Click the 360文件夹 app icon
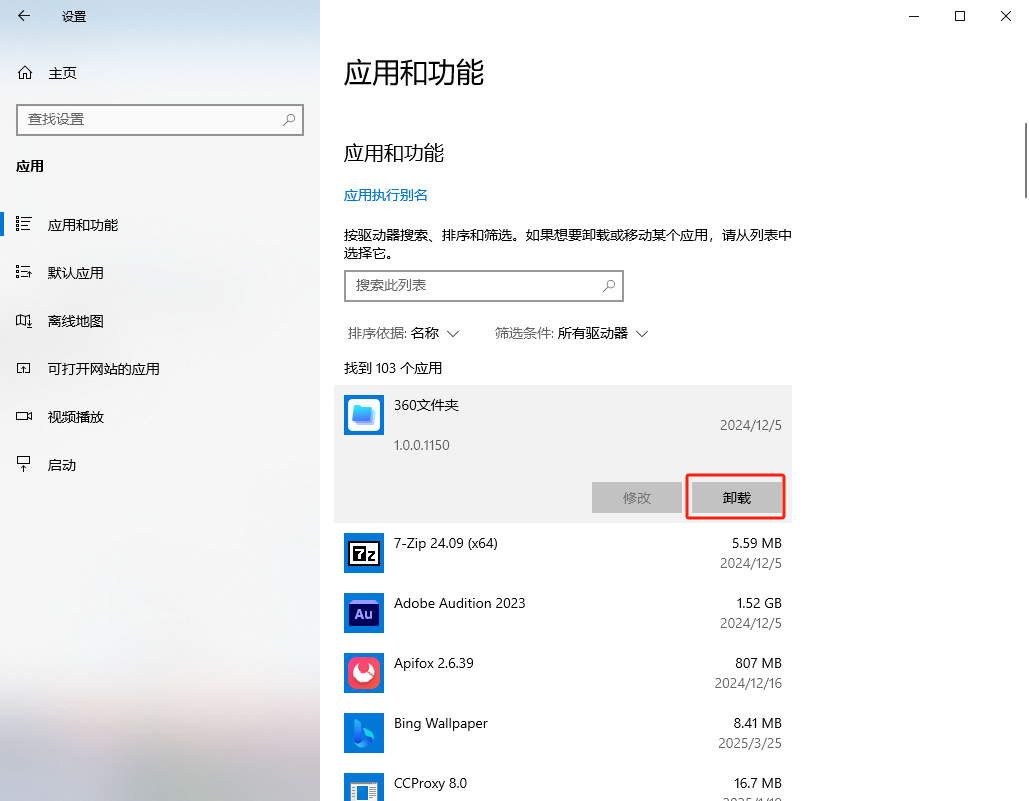Viewport: 1029px width, 801px height. click(364, 415)
